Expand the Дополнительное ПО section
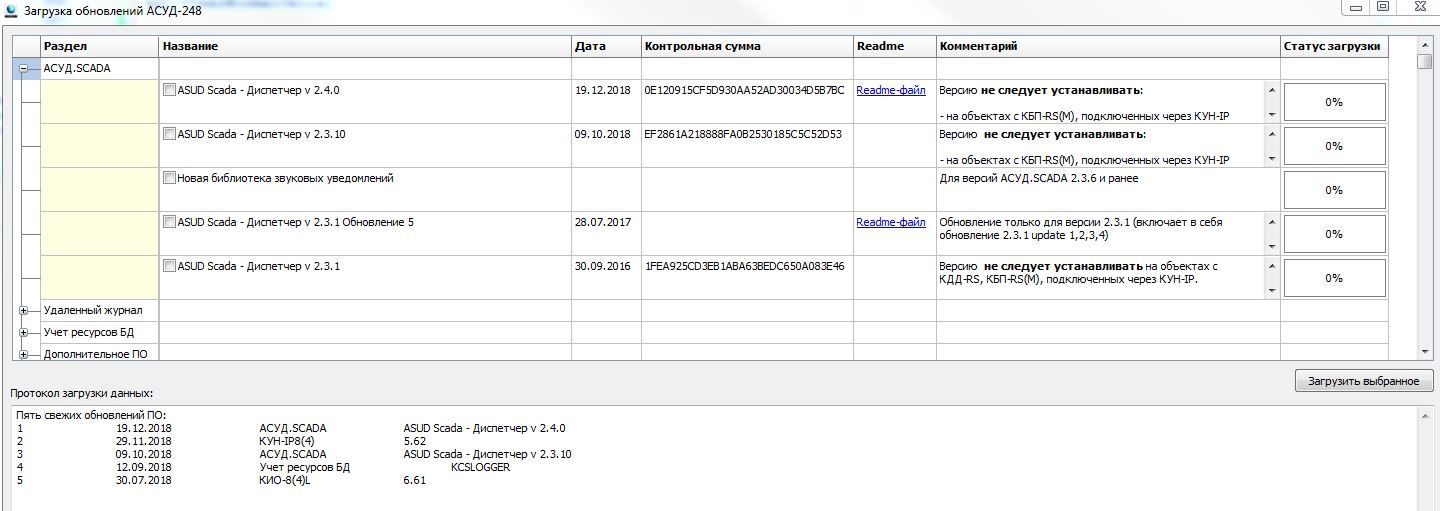The image size is (1440, 511). [x=23, y=355]
